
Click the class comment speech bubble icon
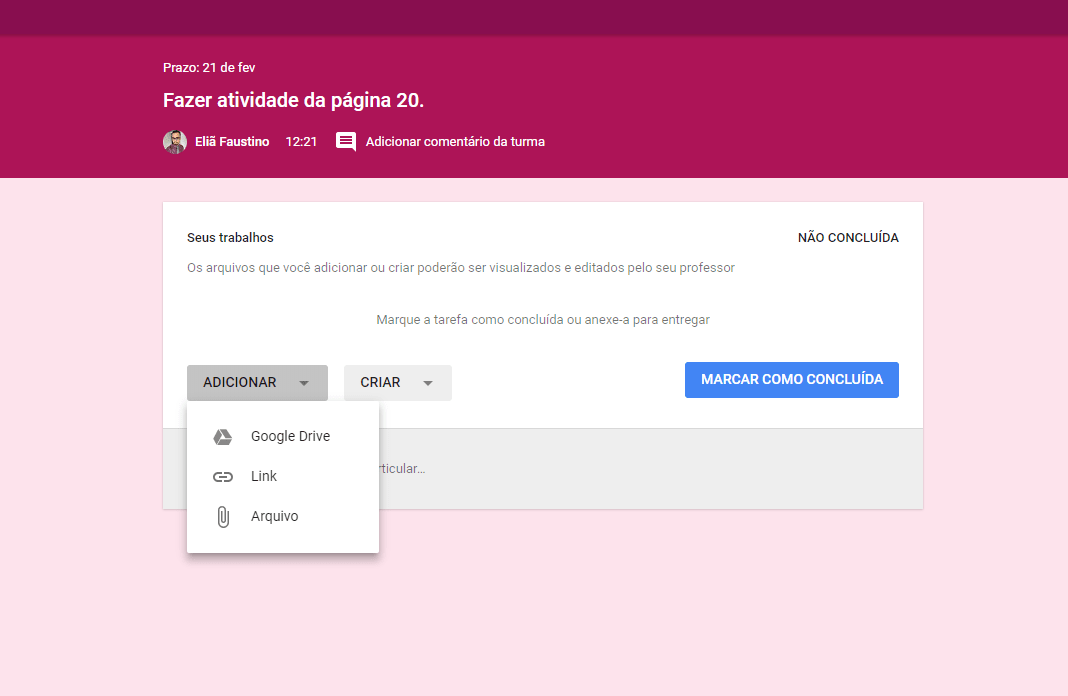346,142
